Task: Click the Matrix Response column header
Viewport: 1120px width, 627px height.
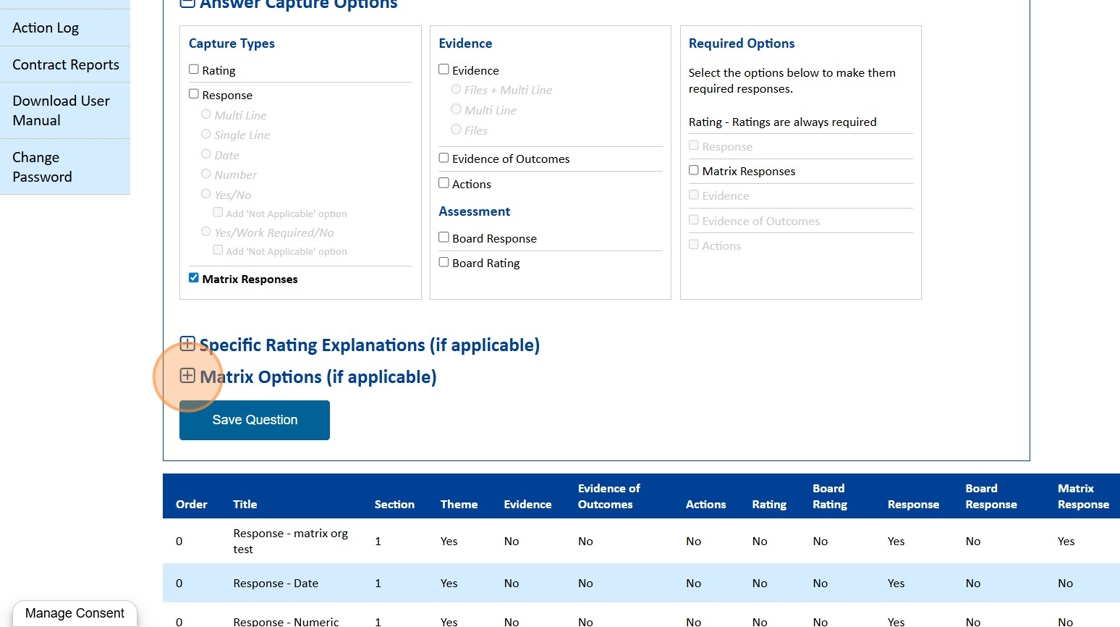Action: 1084,496
